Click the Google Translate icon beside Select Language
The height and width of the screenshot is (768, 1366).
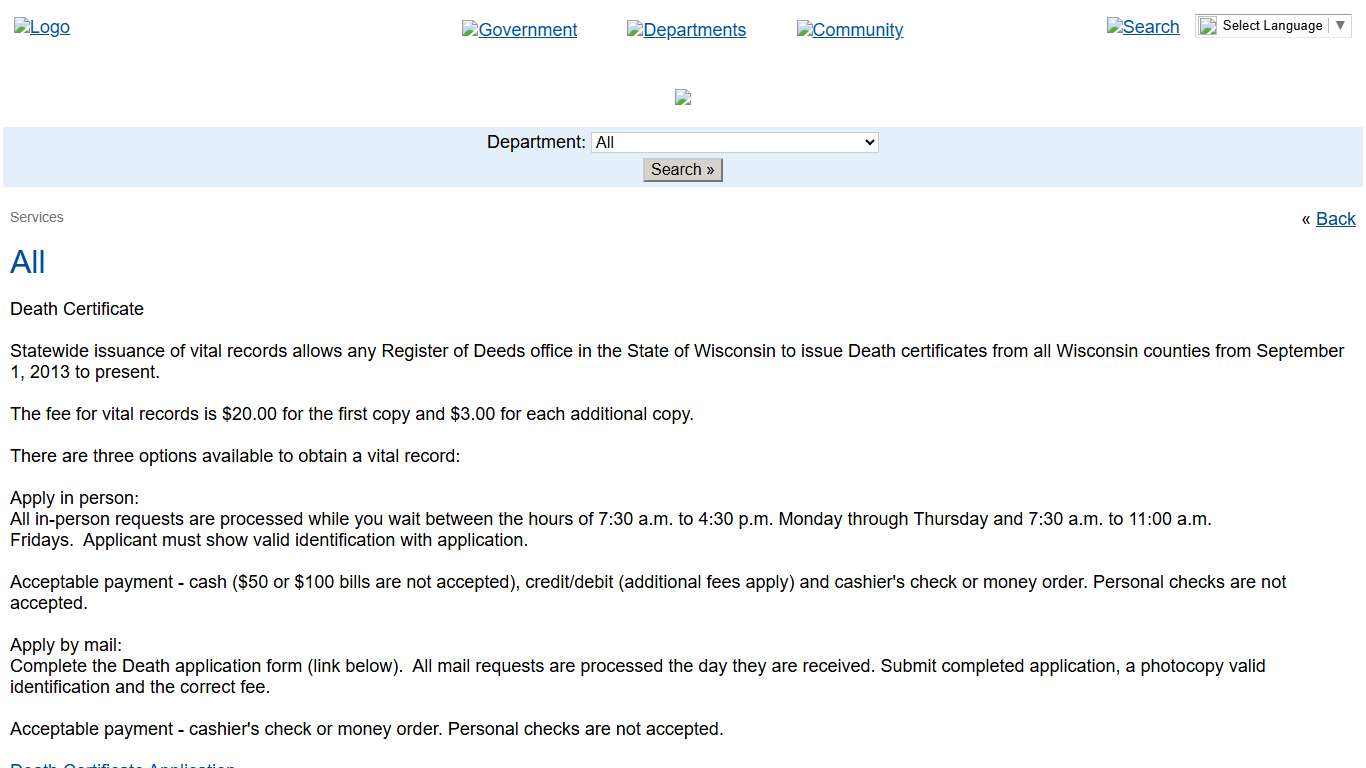(1208, 26)
